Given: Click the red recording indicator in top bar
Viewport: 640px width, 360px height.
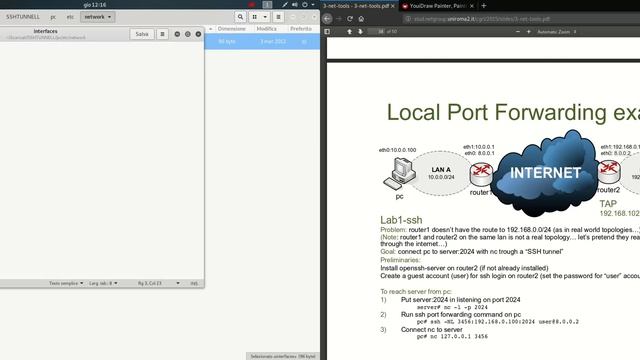Looking at the screenshot, I should pyautogui.click(x=252, y=5).
